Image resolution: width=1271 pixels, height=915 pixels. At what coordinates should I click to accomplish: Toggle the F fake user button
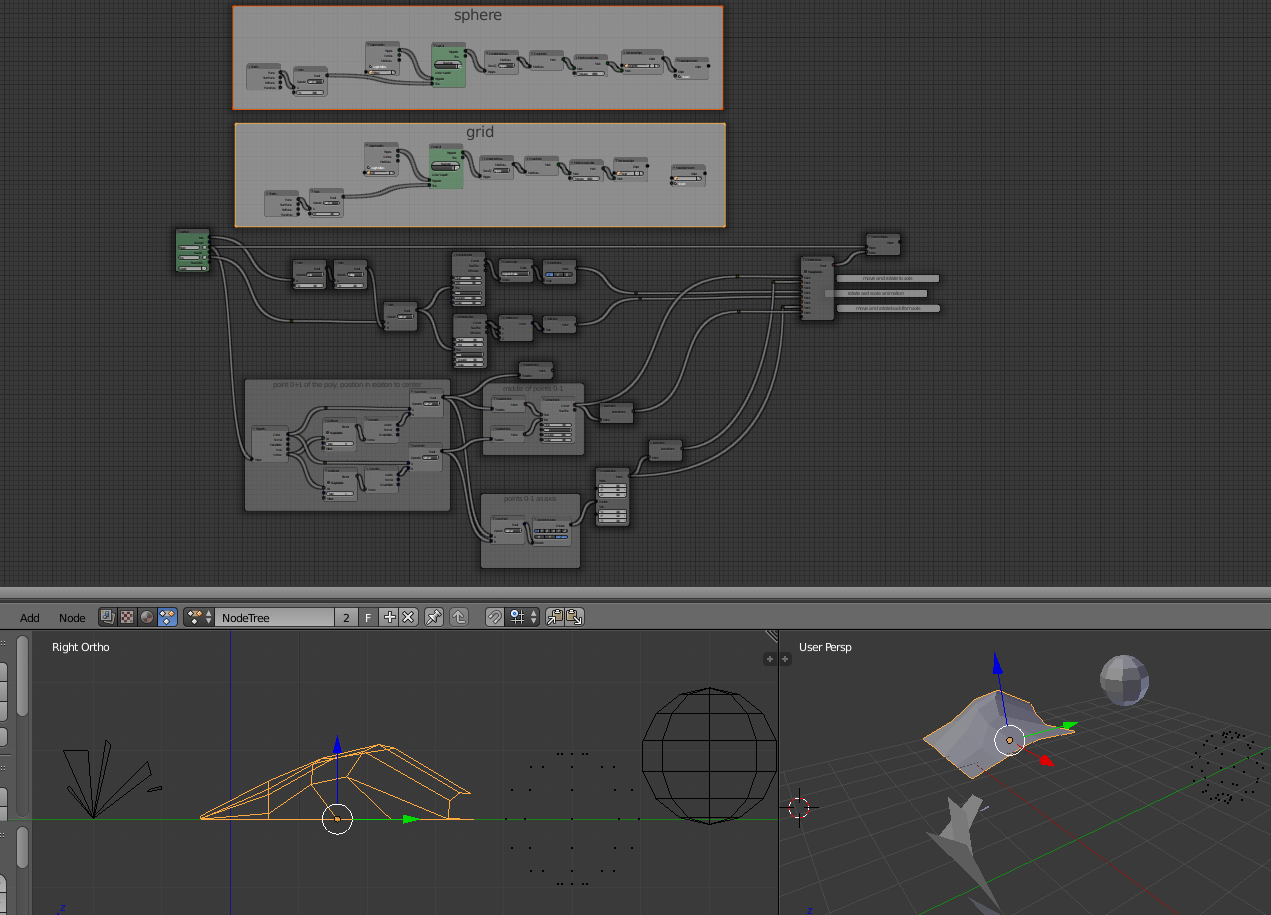(368, 617)
